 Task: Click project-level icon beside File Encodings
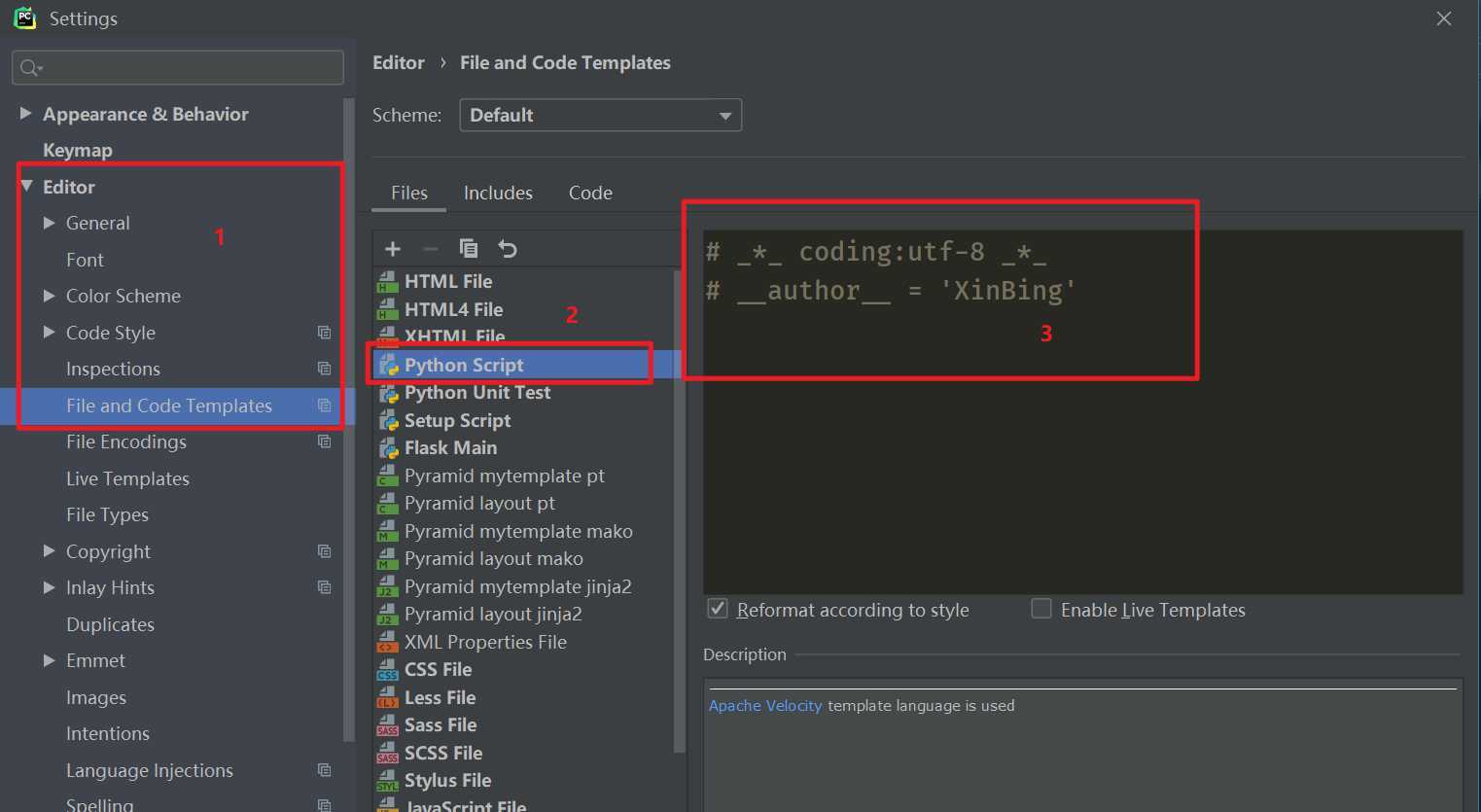tap(325, 441)
